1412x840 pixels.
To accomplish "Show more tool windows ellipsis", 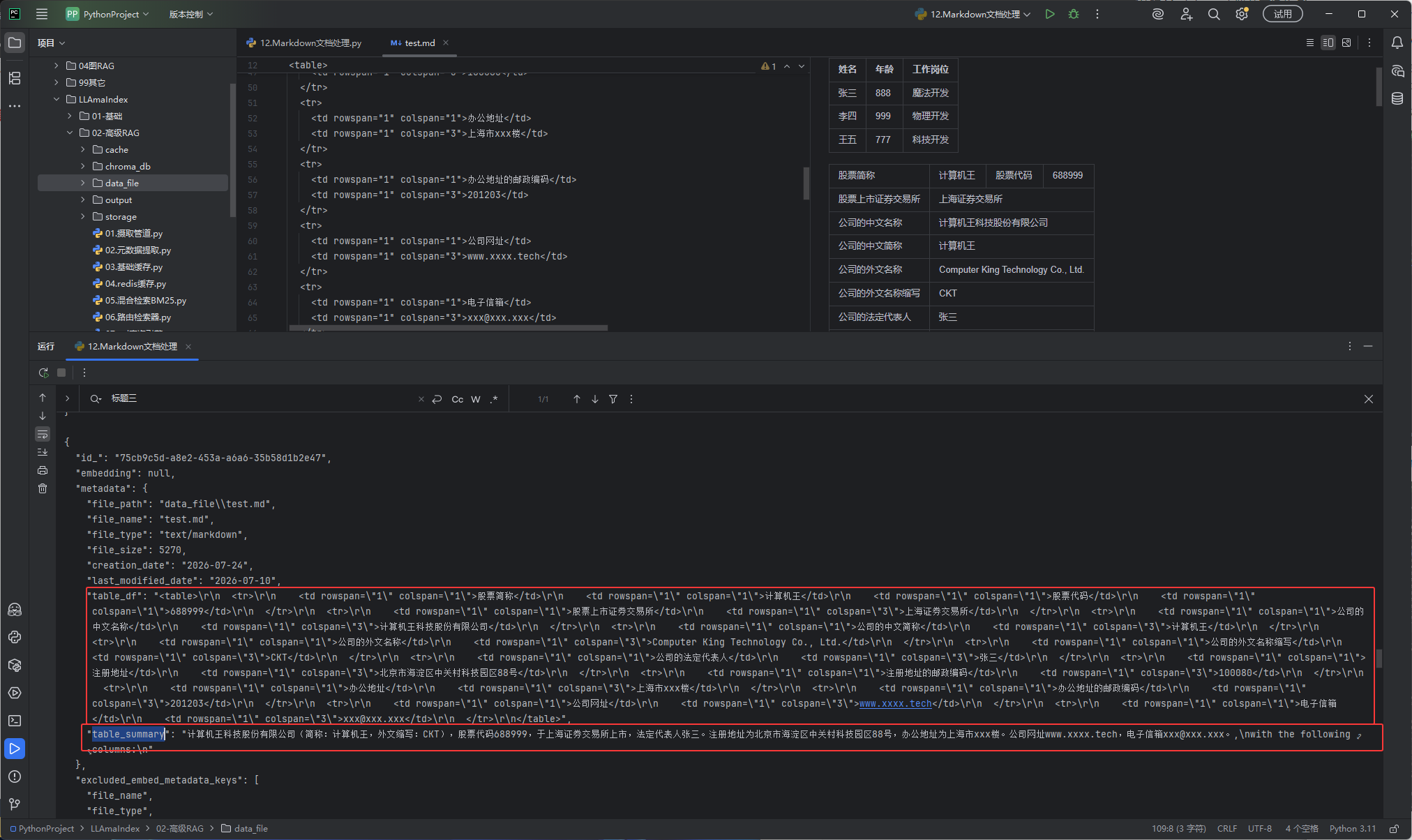I will tap(15, 106).
